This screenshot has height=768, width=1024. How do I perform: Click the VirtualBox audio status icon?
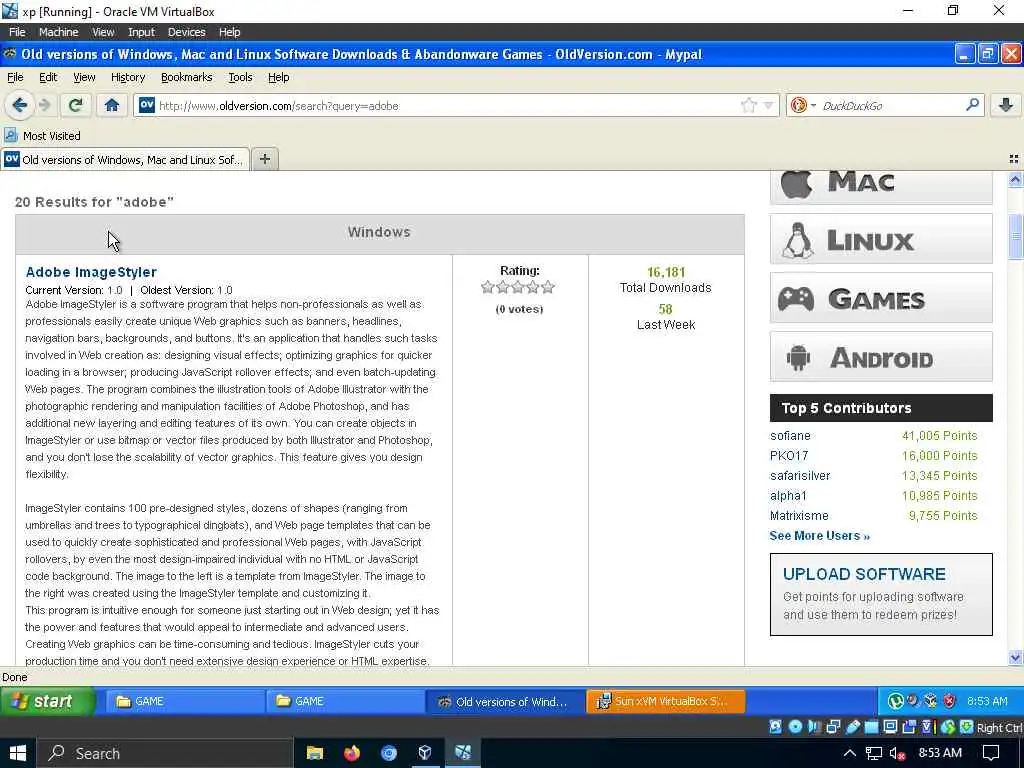click(814, 726)
